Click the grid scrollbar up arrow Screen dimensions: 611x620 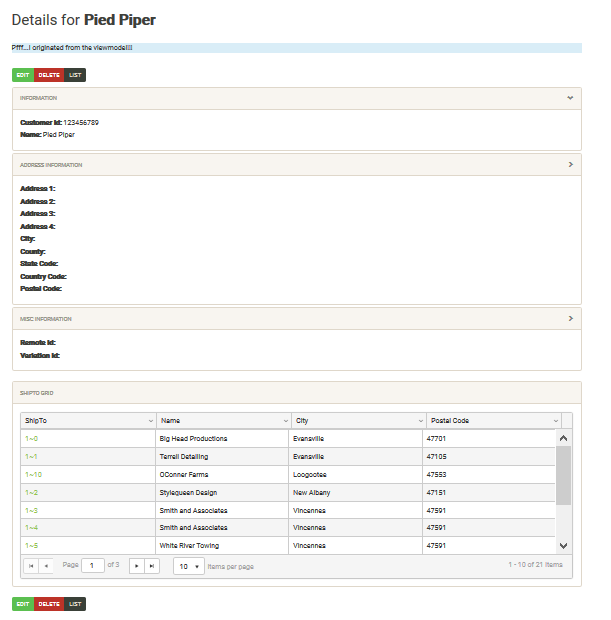564,438
